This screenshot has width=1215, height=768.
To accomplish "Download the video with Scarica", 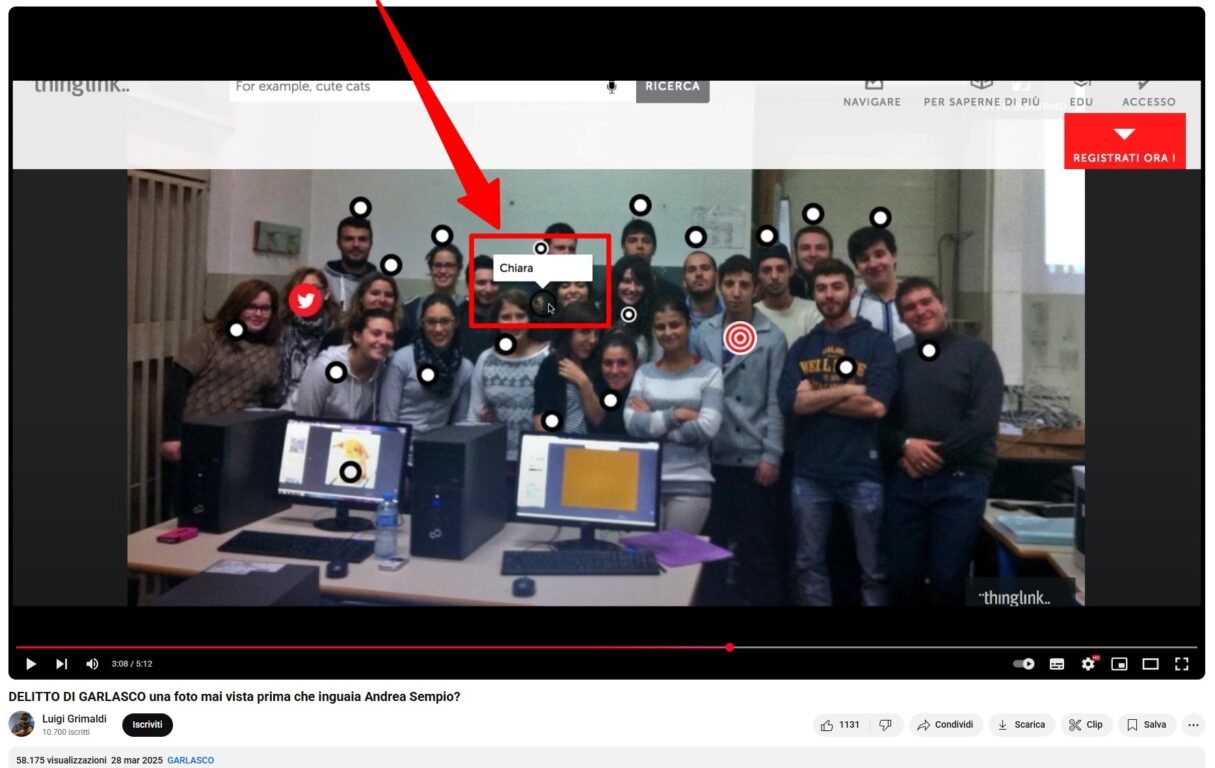I will click(1021, 725).
